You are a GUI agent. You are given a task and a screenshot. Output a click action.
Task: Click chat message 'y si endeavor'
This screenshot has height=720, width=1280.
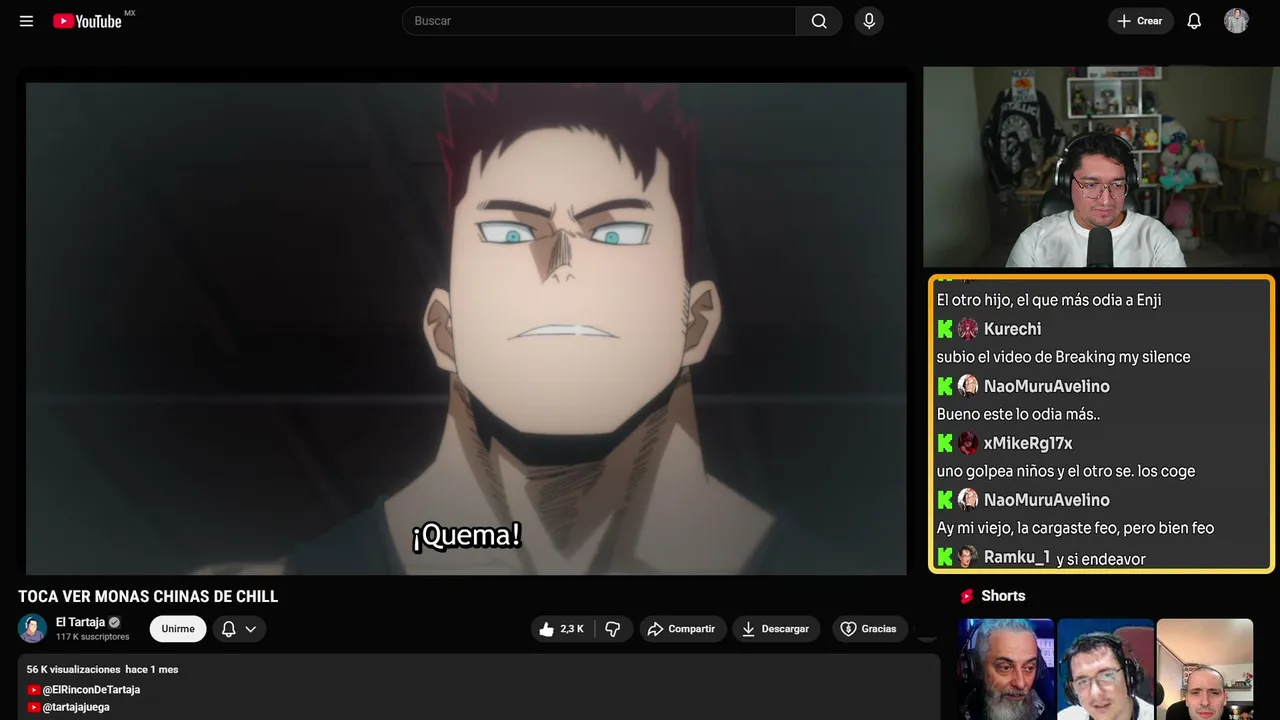point(1101,559)
